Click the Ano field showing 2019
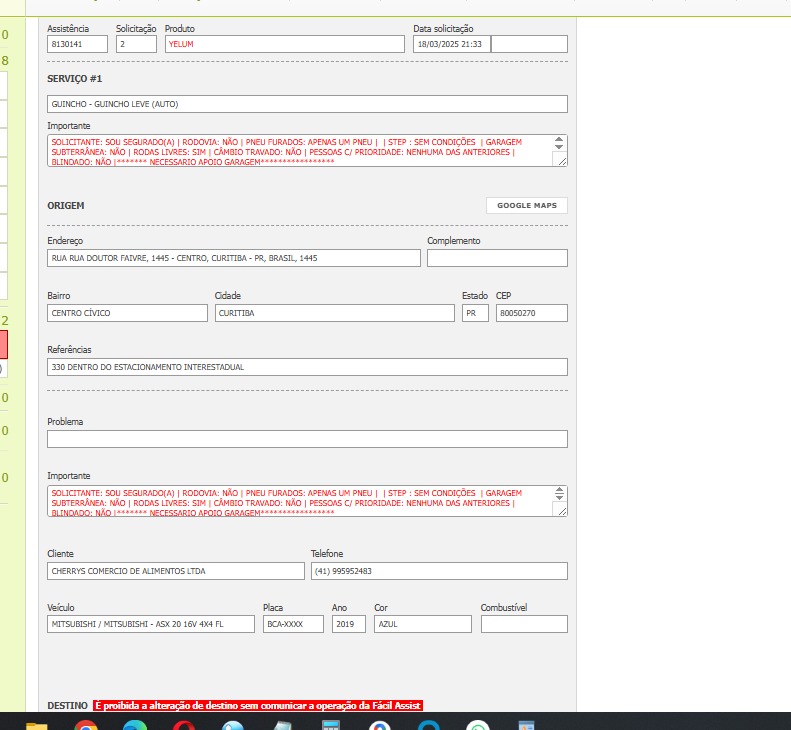The height and width of the screenshot is (730, 791). [349, 624]
